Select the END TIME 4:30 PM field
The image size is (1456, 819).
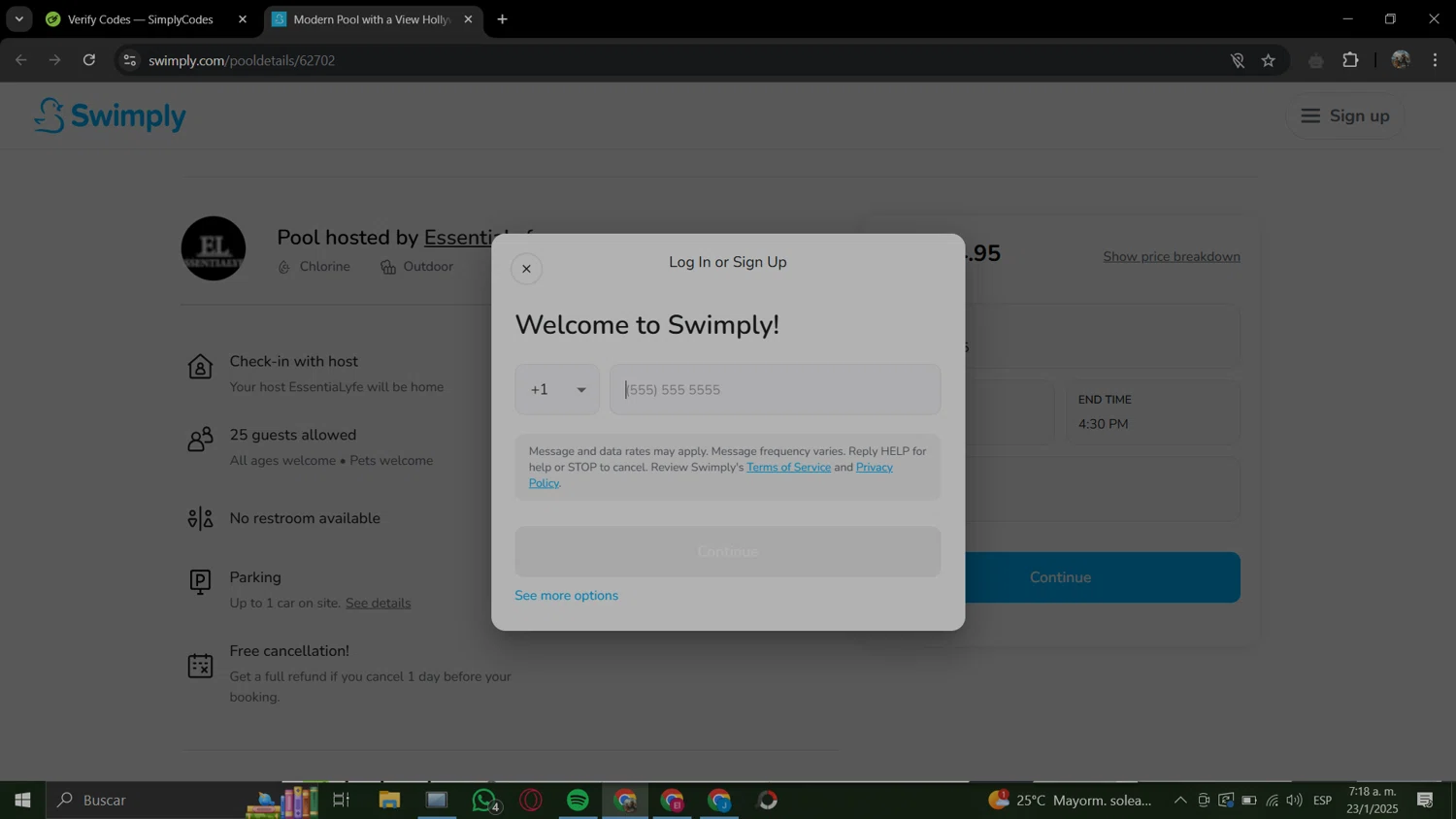point(1153,412)
